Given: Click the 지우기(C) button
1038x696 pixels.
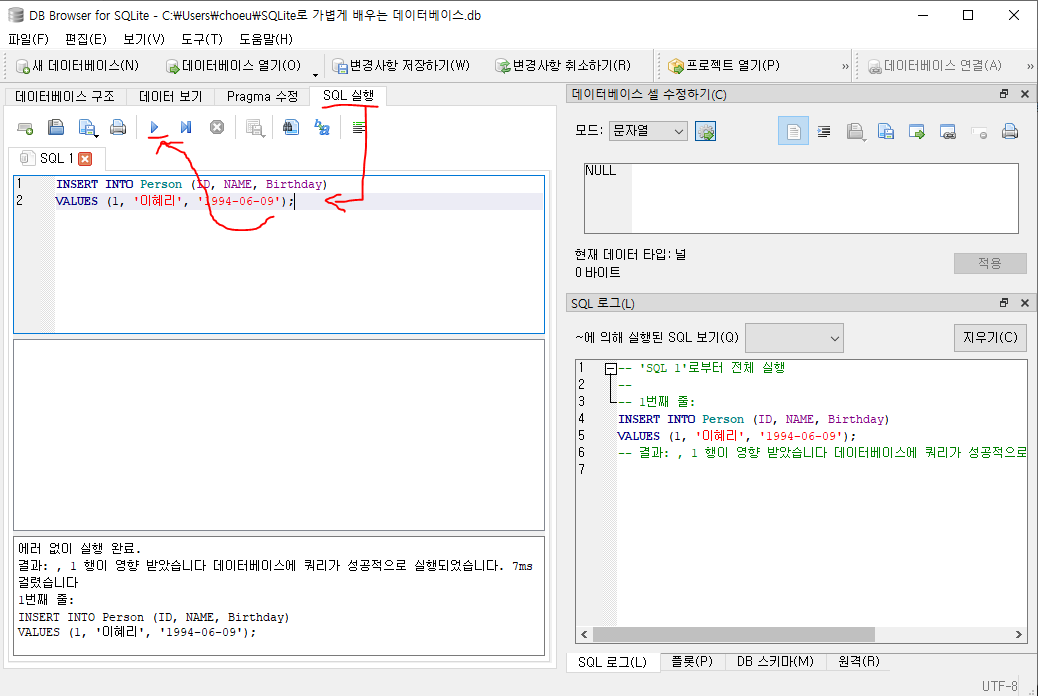Looking at the screenshot, I should coord(990,338).
